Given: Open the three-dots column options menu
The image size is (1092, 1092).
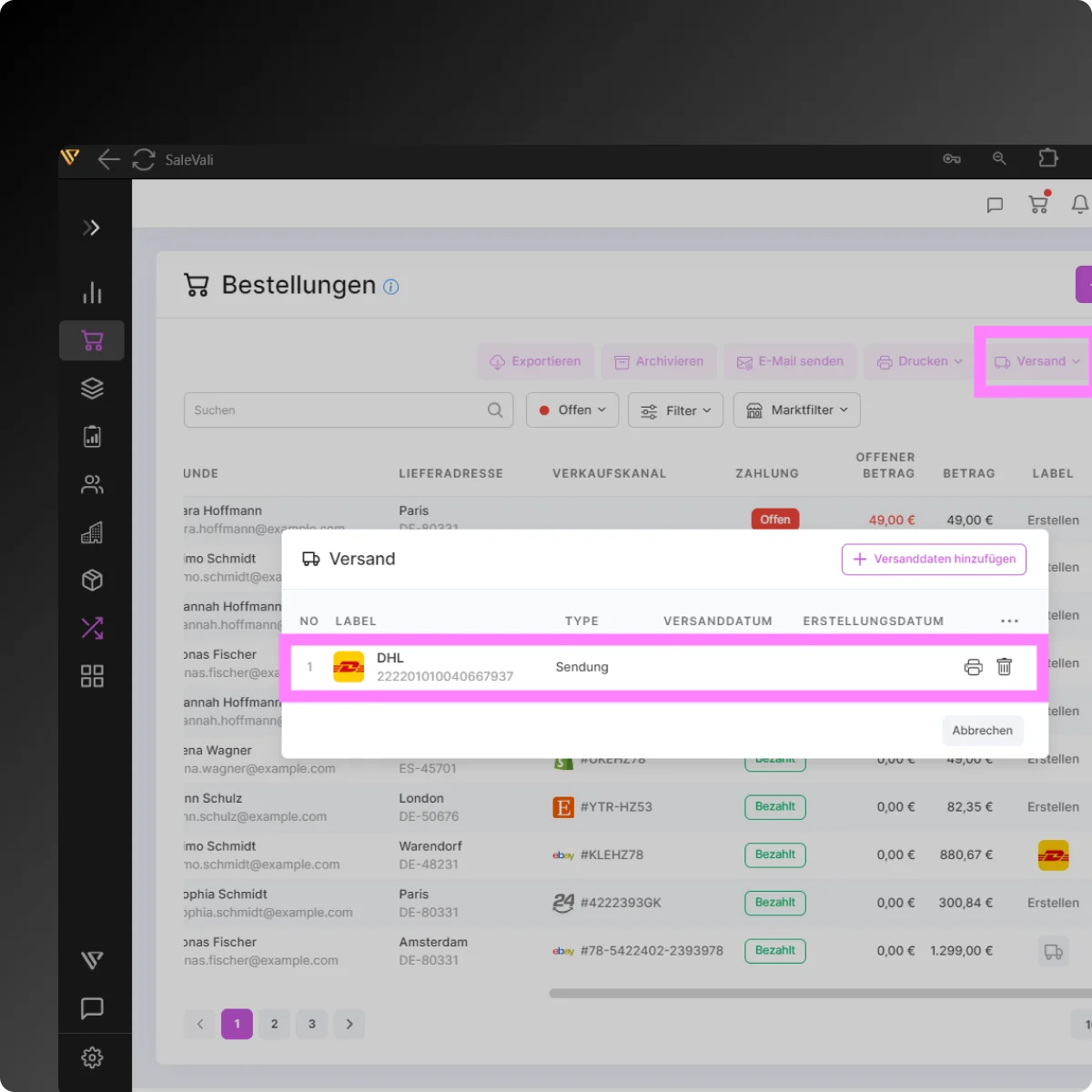Looking at the screenshot, I should [x=1009, y=621].
